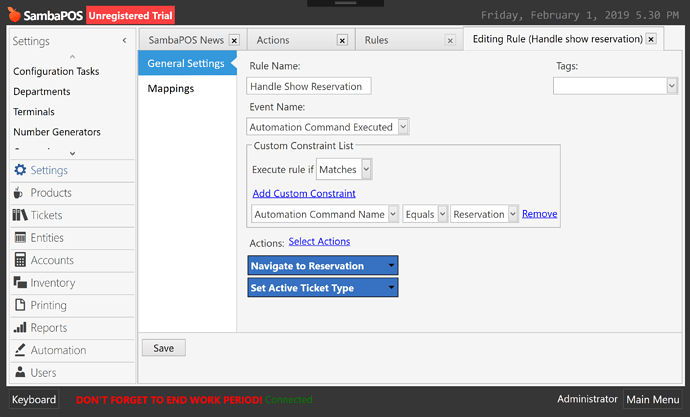Close the SambaPOS News tab
This screenshot has width=690, height=417.
(x=235, y=40)
